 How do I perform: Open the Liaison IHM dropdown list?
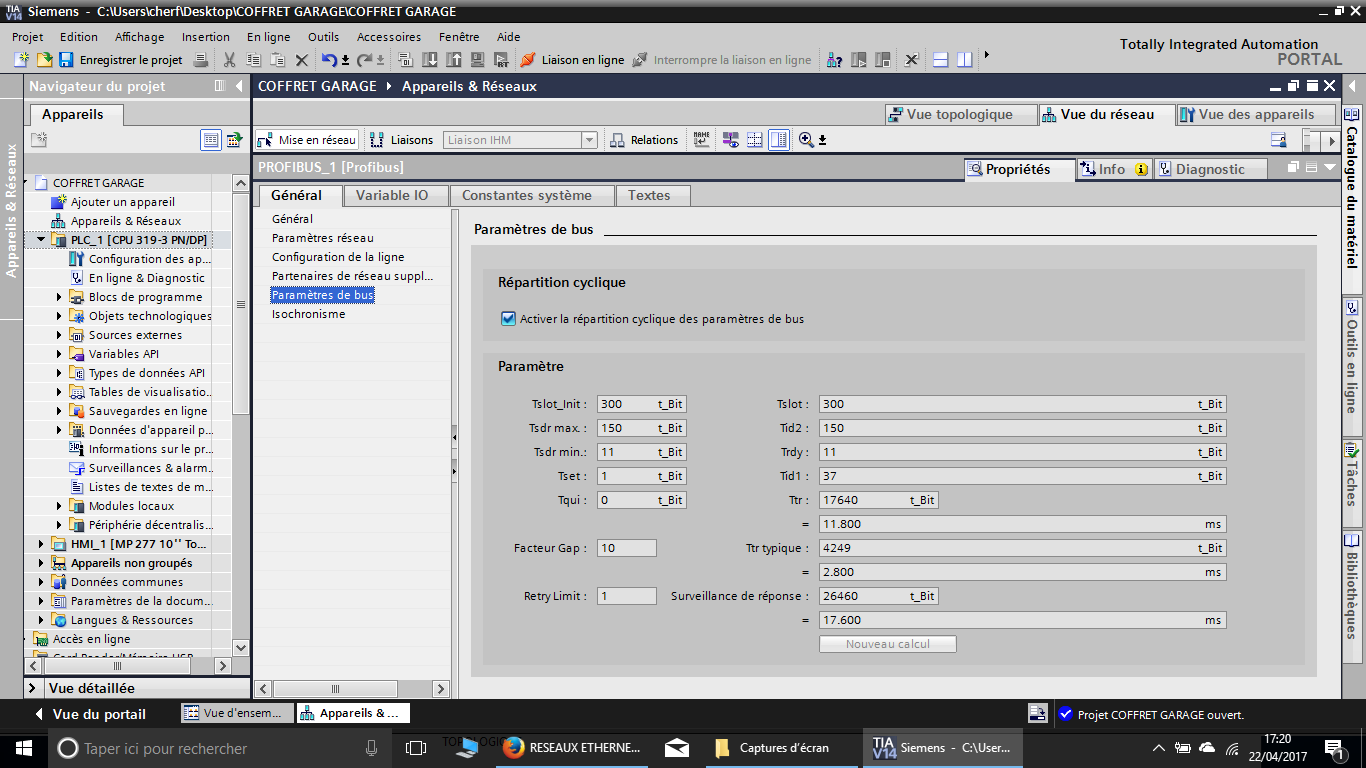tap(589, 140)
